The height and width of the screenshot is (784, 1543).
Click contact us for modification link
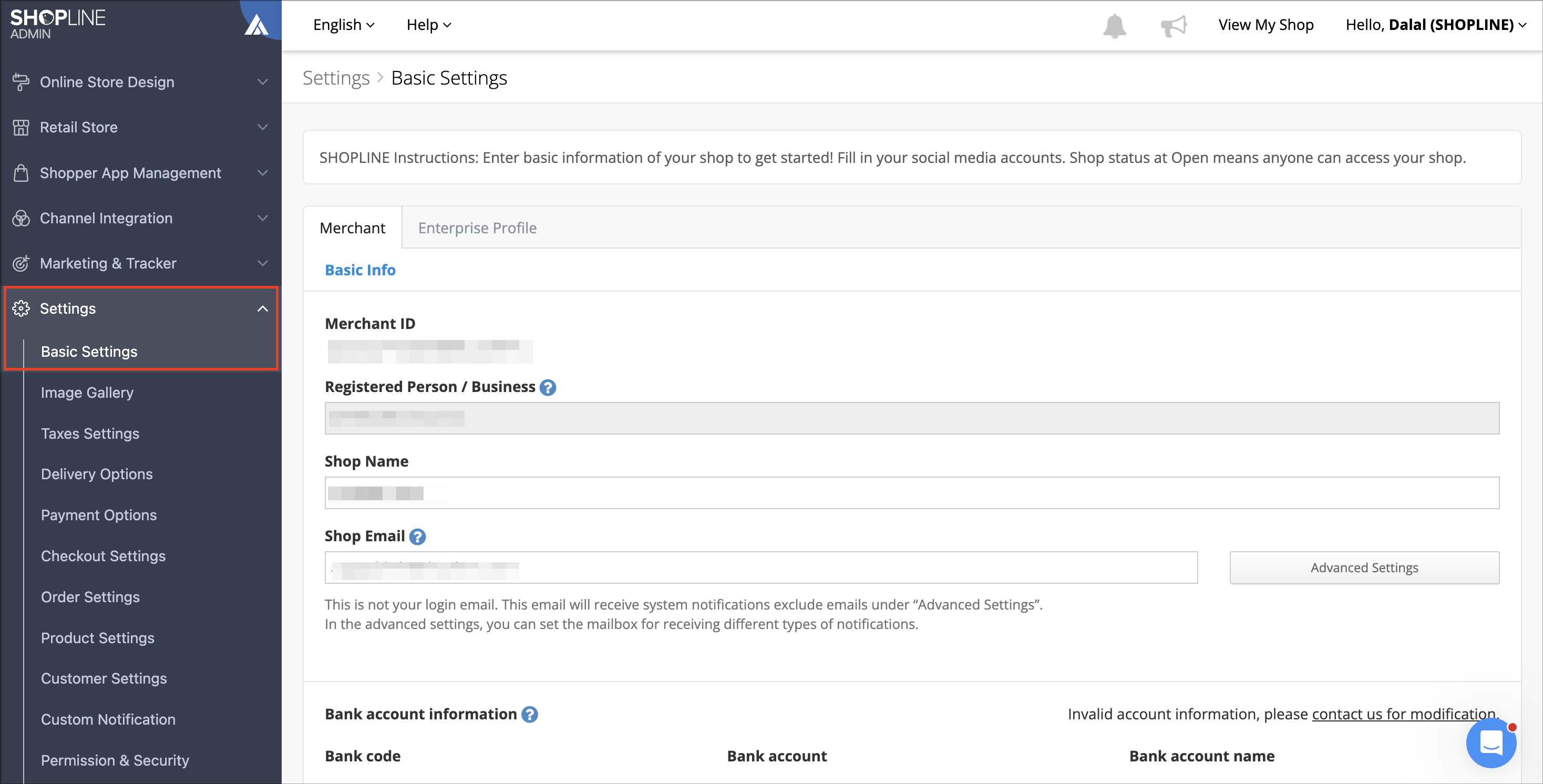[x=1404, y=715]
